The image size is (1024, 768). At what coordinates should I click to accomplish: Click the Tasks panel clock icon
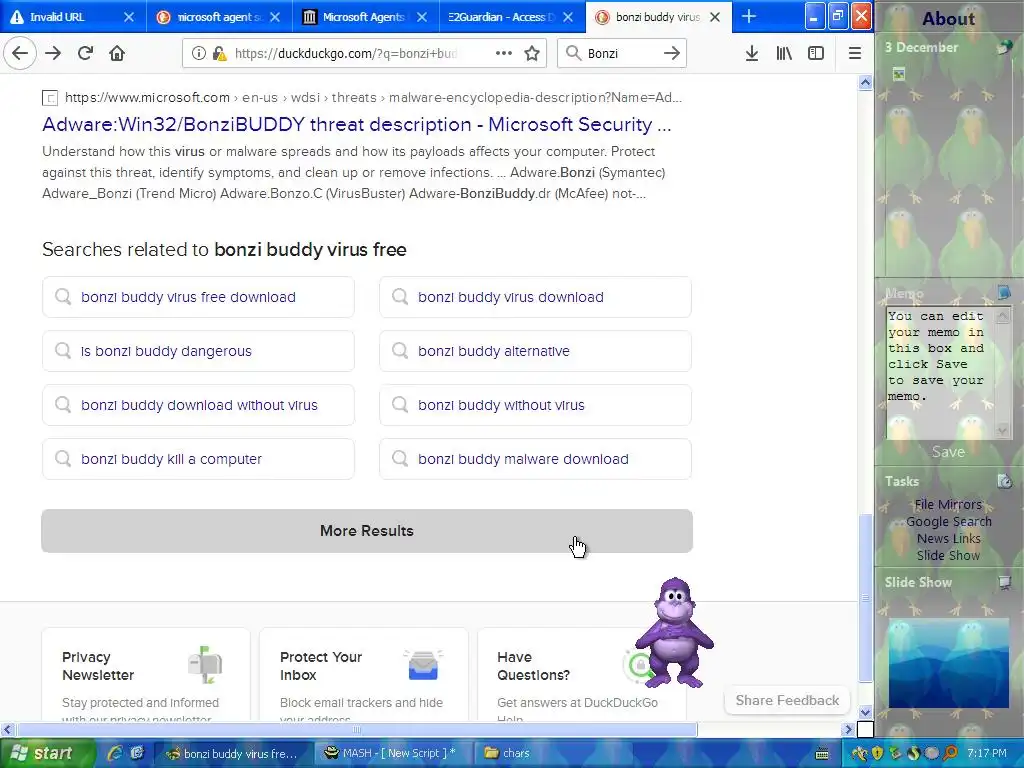[1004, 481]
